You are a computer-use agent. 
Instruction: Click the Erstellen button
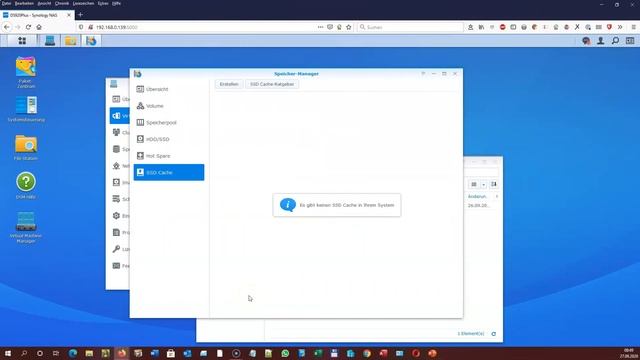coord(229,84)
